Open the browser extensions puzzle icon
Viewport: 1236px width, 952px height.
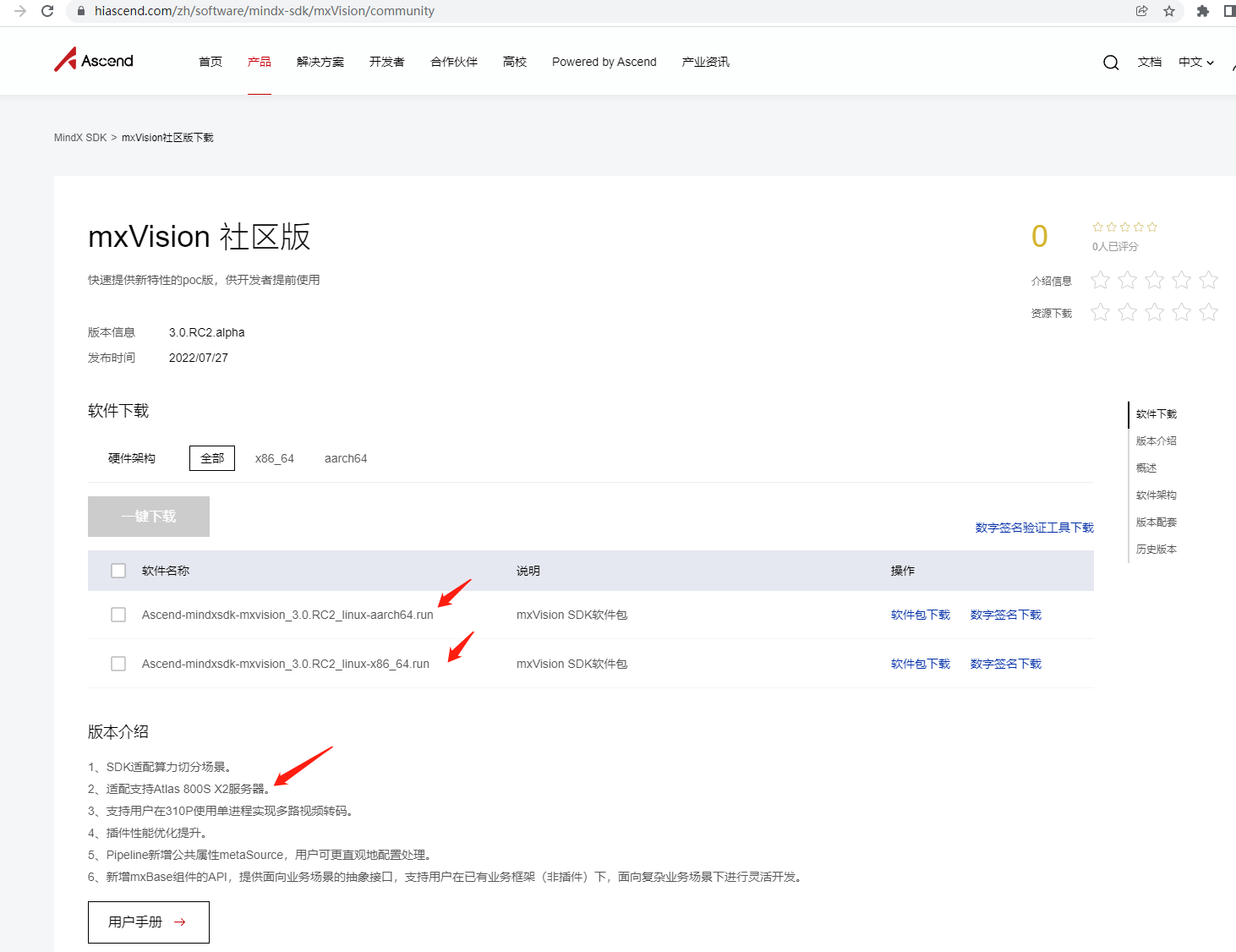point(1202,11)
